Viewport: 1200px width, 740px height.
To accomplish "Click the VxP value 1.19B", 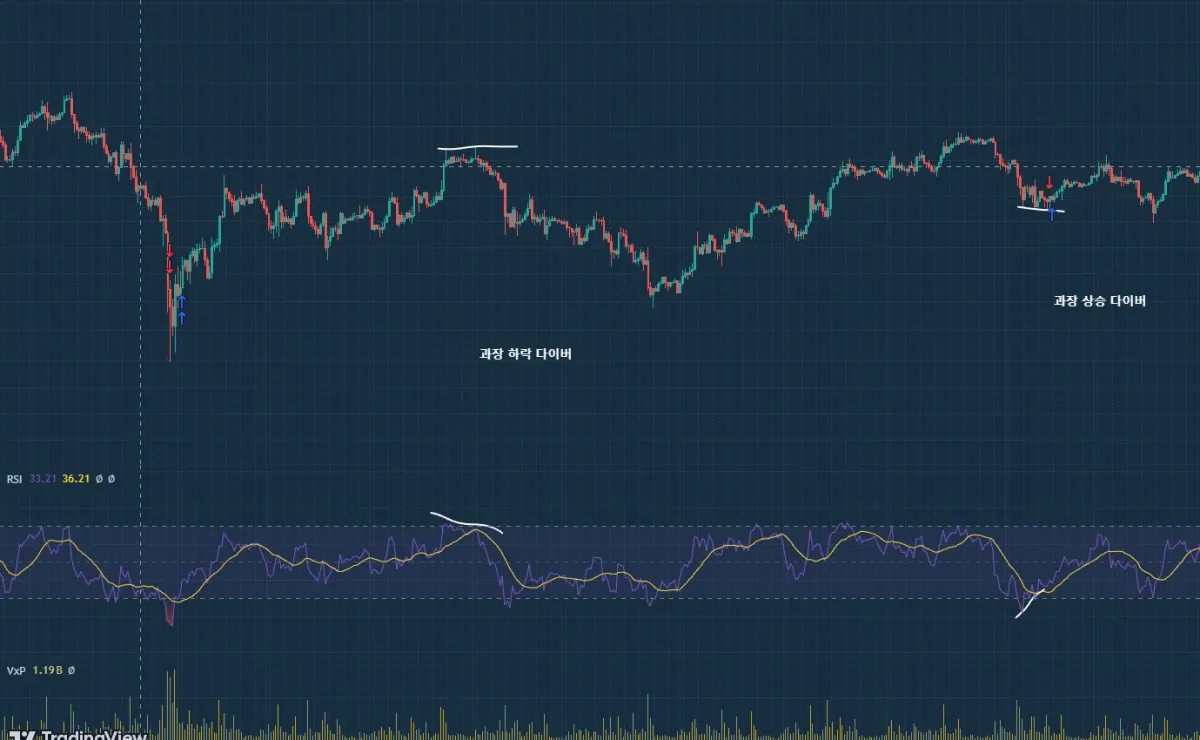I will coord(46,670).
